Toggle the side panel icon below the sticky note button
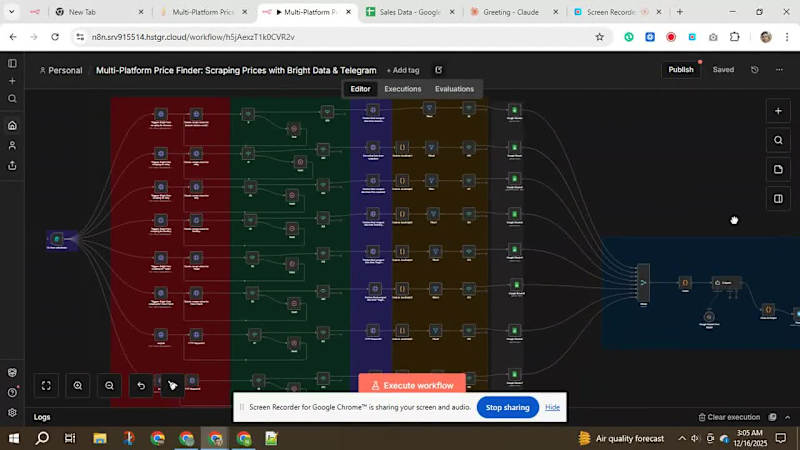 (x=778, y=198)
